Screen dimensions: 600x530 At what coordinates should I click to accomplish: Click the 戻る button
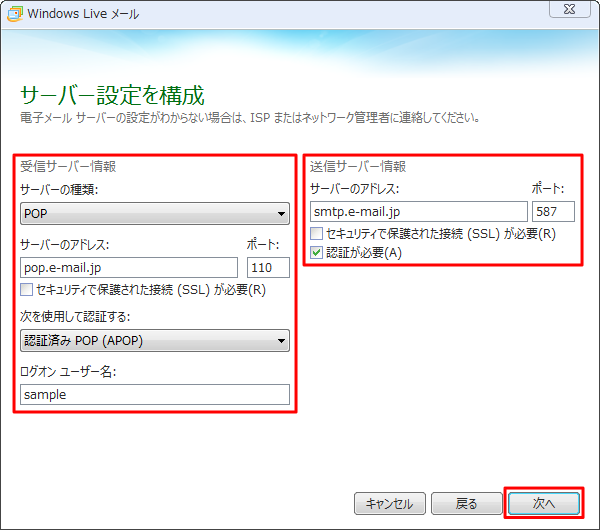(x=466, y=504)
